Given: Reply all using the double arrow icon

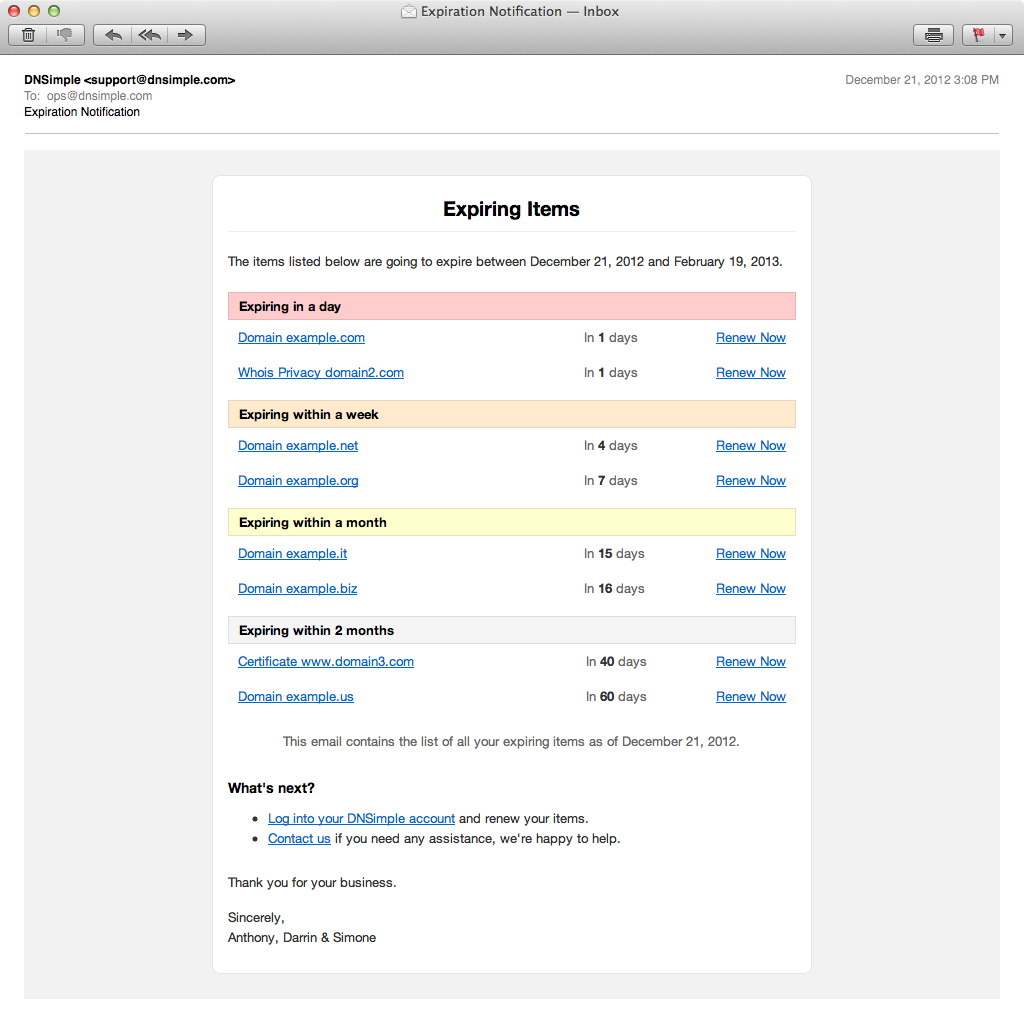Looking at the screenshot, I should coord(150,35).
